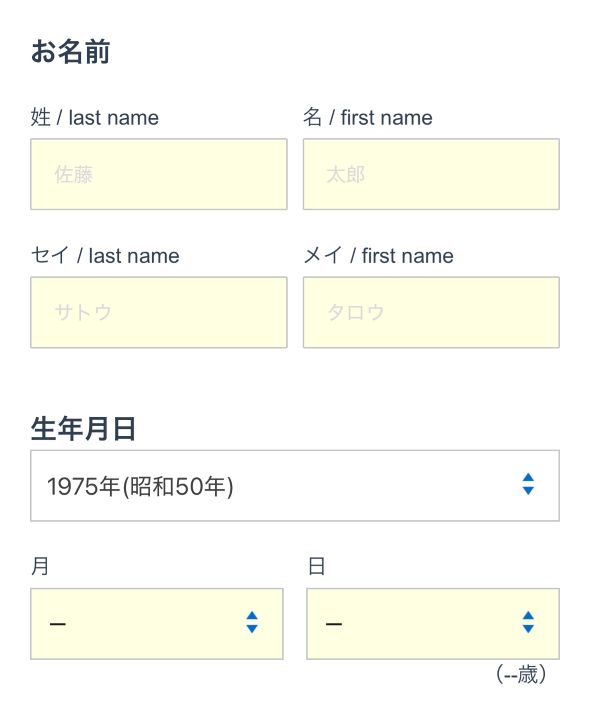Viewport: 590px width, 707px height.
Task: Open the 月 month dropdown
Action: 157,624
